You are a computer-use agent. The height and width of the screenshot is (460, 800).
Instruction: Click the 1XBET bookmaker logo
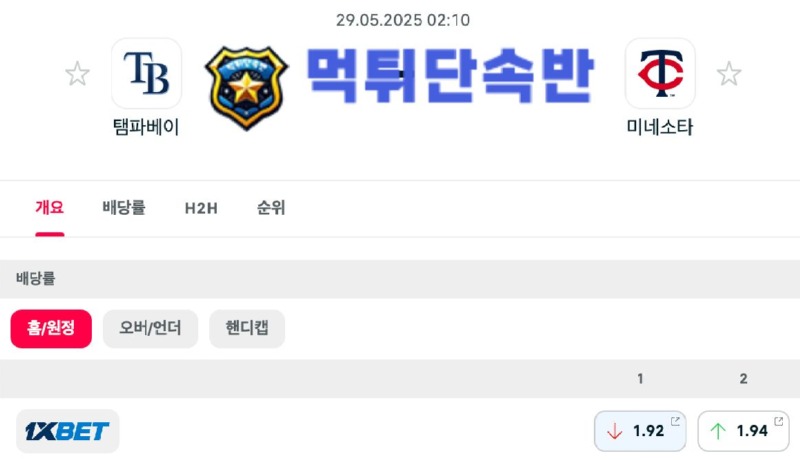click(67, 431)
